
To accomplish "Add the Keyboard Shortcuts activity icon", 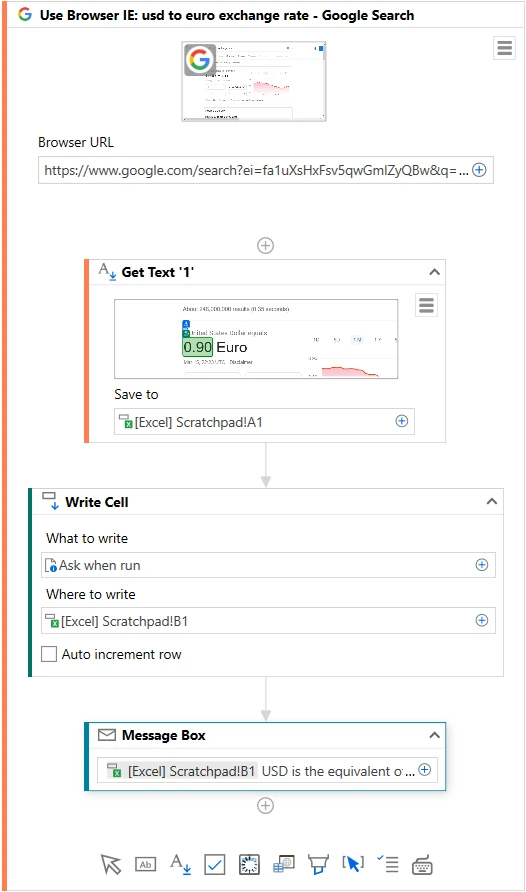I will coord(422,865).
